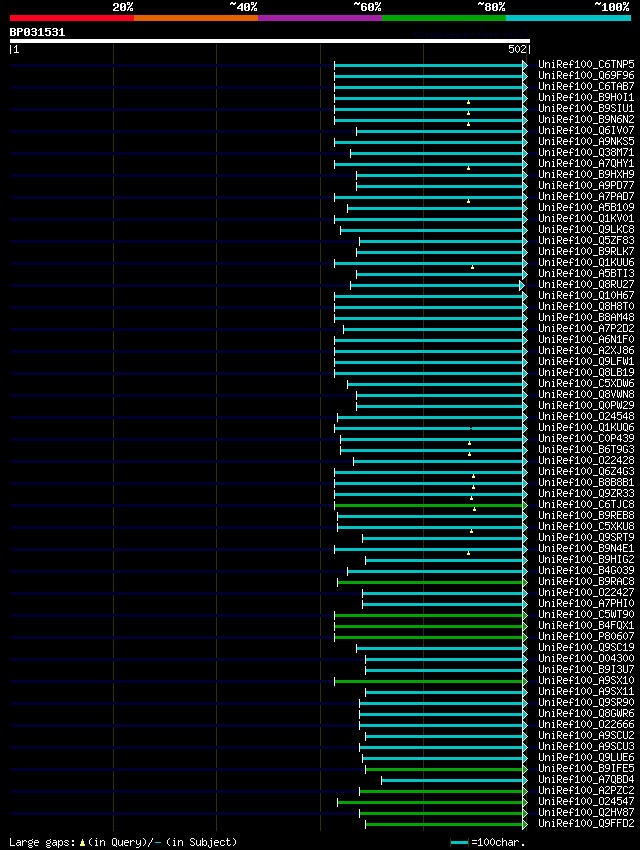Click the UniRef100_Q6IV07 label

[x=586, y=131]
